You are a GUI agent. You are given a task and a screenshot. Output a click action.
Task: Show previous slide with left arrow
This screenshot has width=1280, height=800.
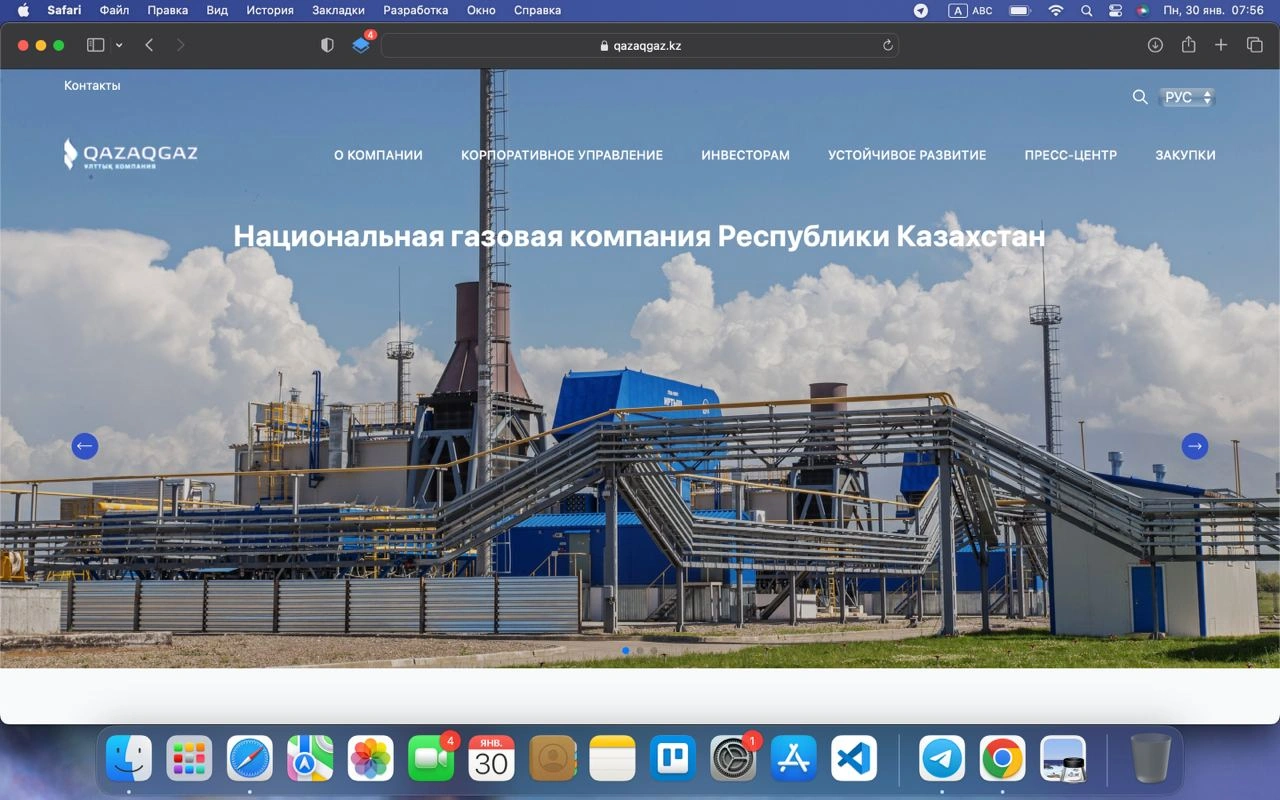(85, 446)
